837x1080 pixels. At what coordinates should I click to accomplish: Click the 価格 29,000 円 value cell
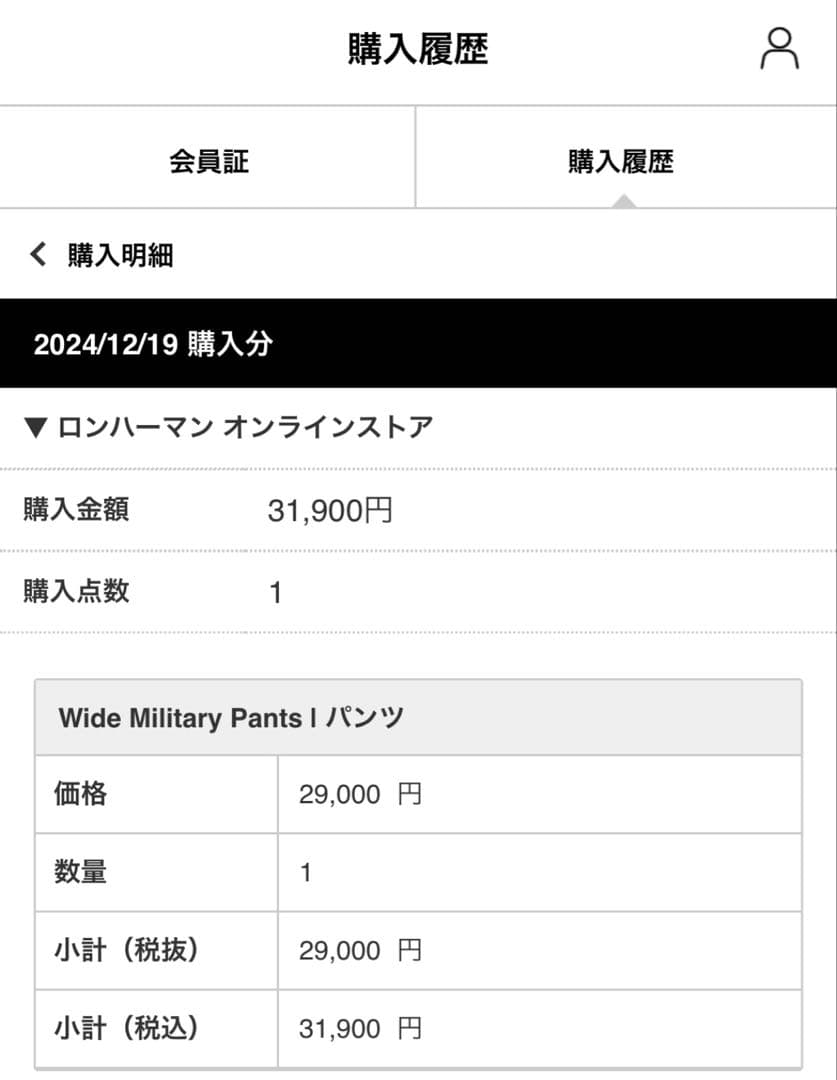coord(360,795)
